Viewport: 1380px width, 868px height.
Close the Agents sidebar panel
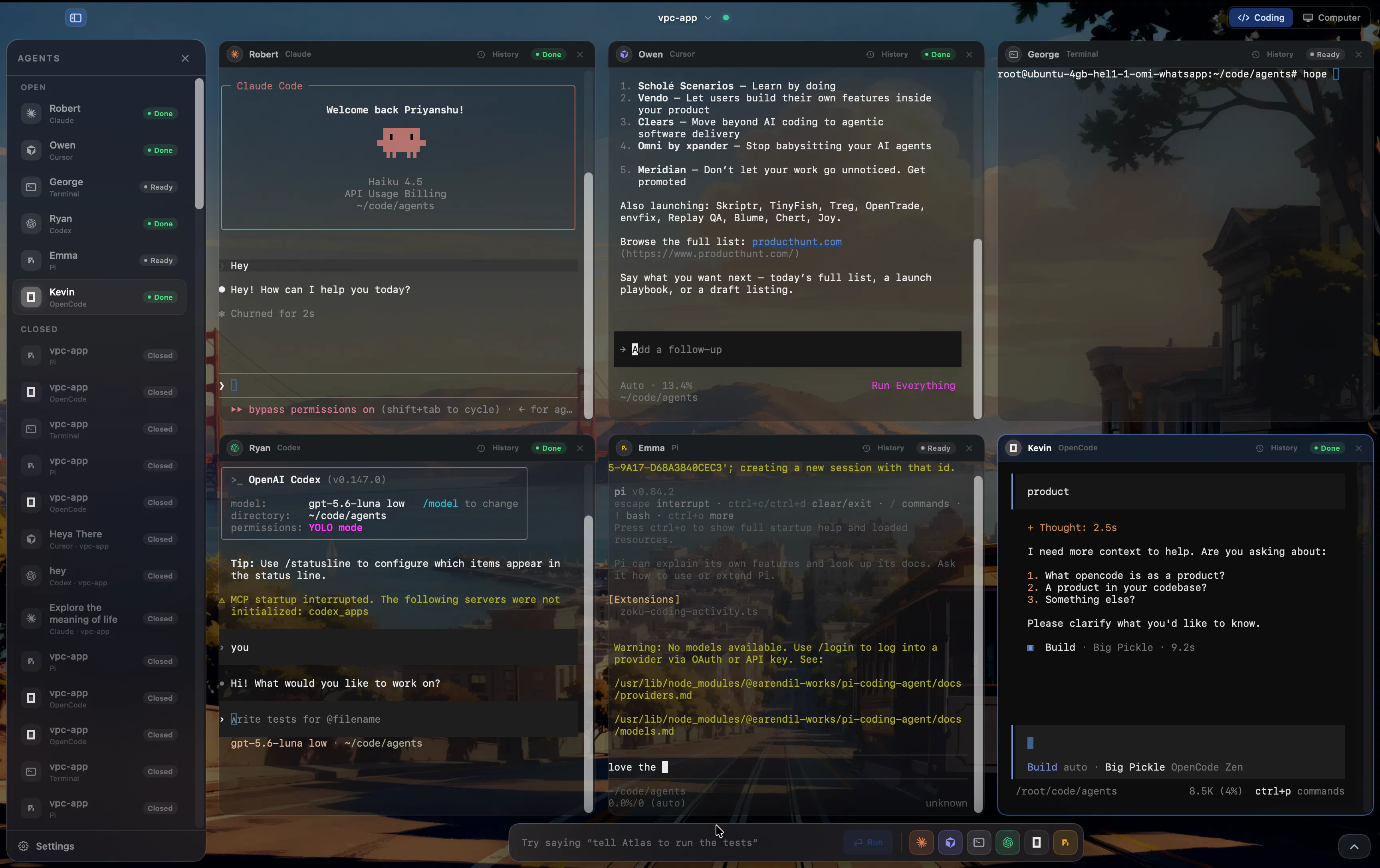click(185, 58)
